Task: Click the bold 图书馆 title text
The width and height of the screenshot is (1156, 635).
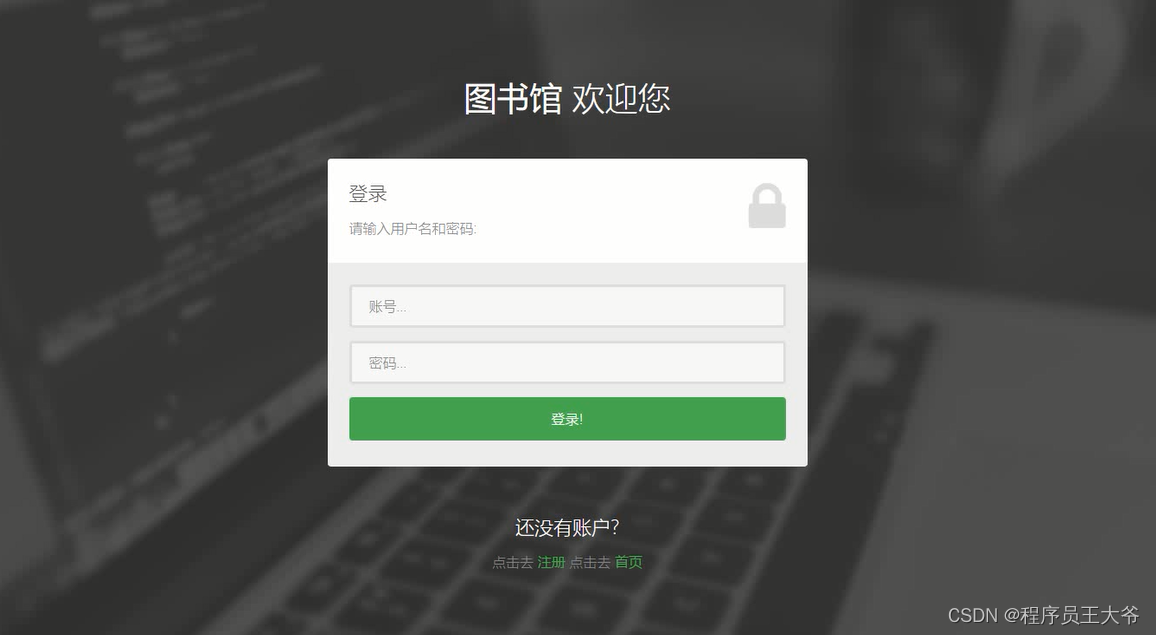Action: (513, 99)
